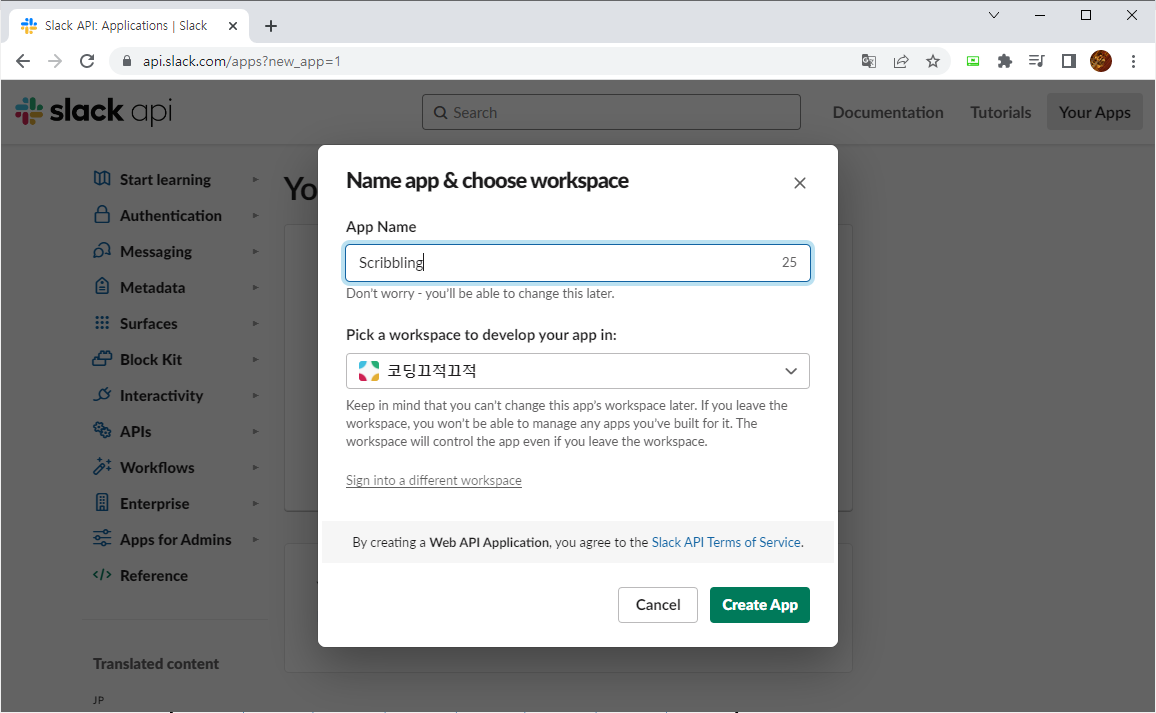Viewport: 1156px width, 713px height.
Task: Expand the Messaging section arrow
Action: pyautogui.click(x=256, y=251)
